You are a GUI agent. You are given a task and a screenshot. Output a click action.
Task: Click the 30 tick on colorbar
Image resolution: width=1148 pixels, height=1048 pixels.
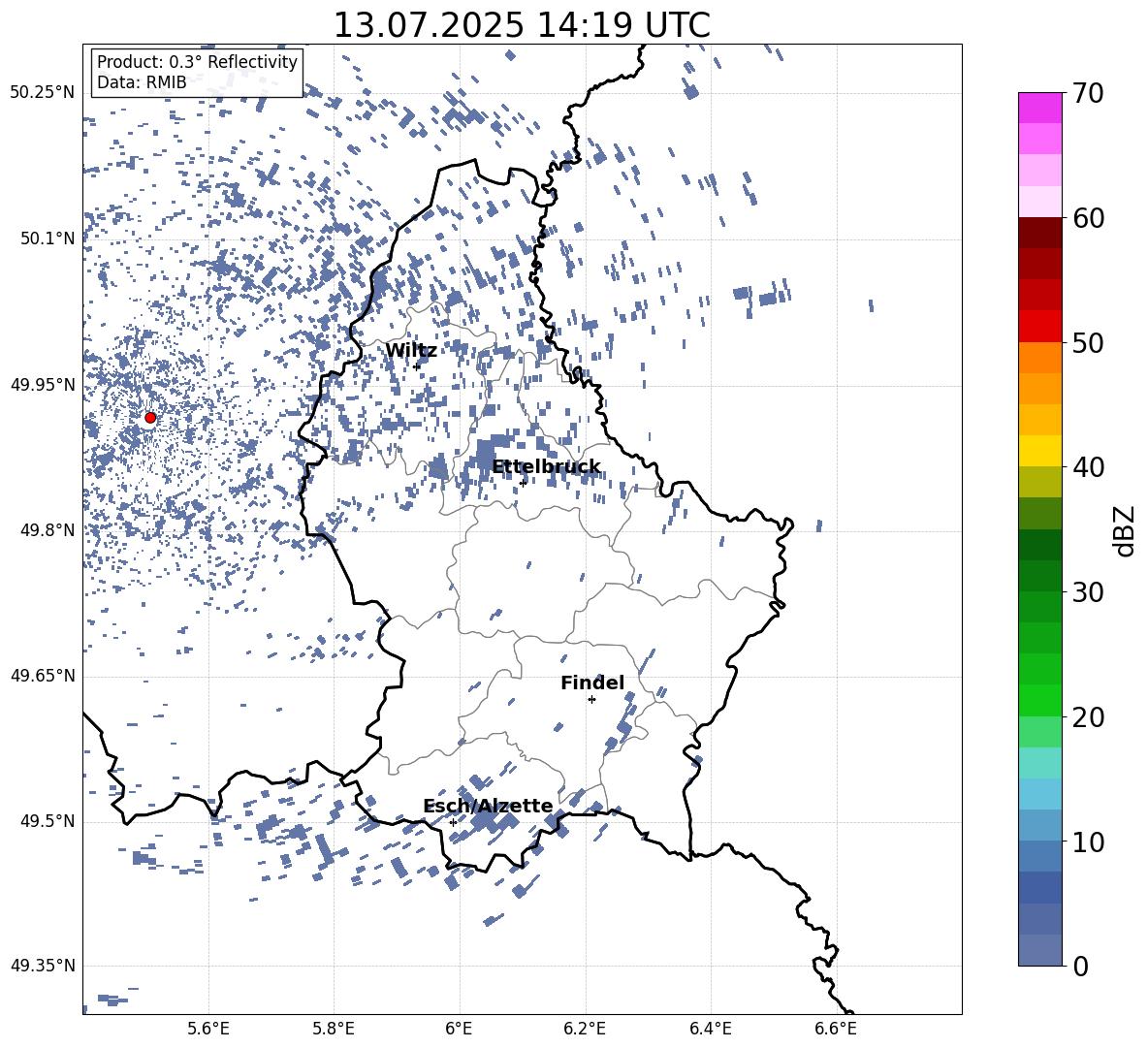click(x=1088, y=592)
